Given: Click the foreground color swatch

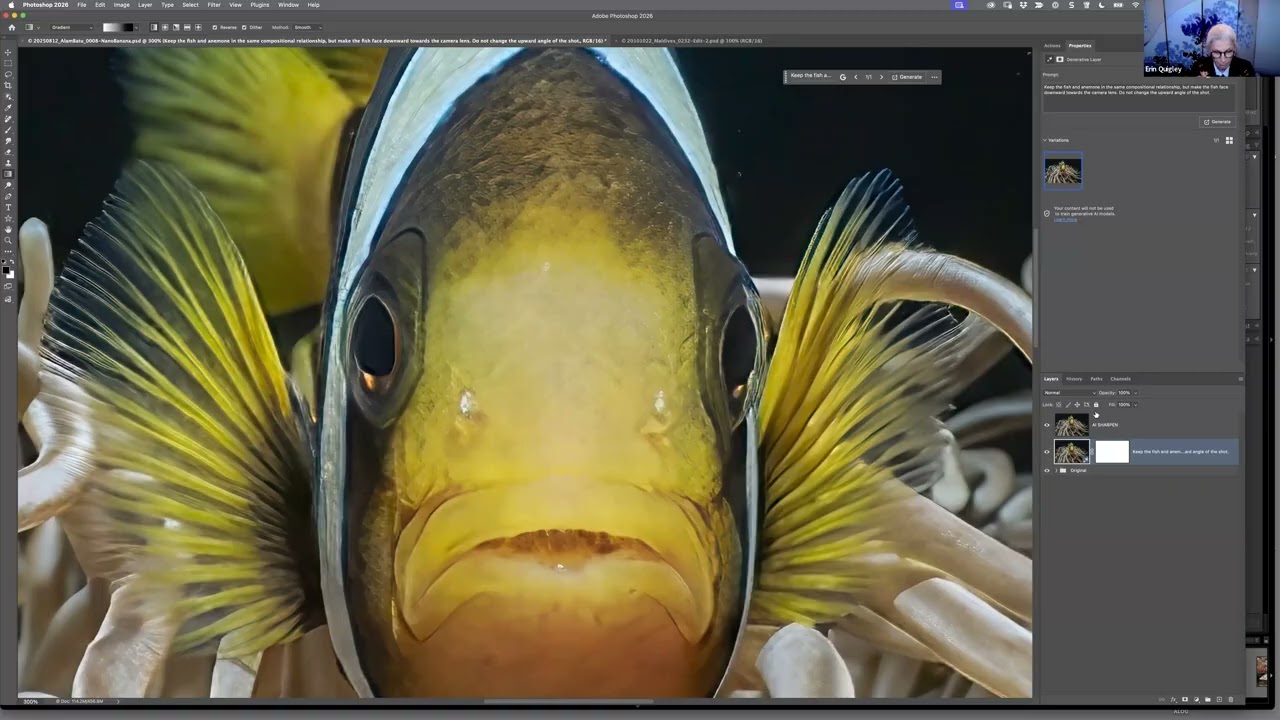Looking at the screenshot, I should point(6,269).
